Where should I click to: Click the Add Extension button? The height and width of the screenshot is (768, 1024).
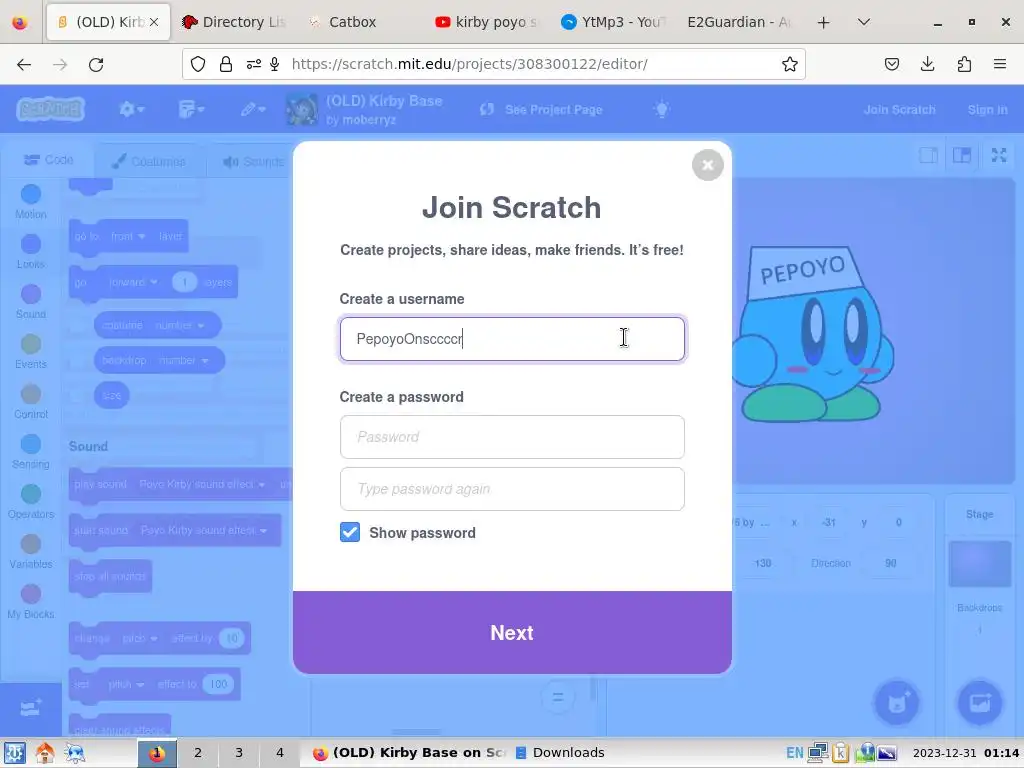coord(31,709)
